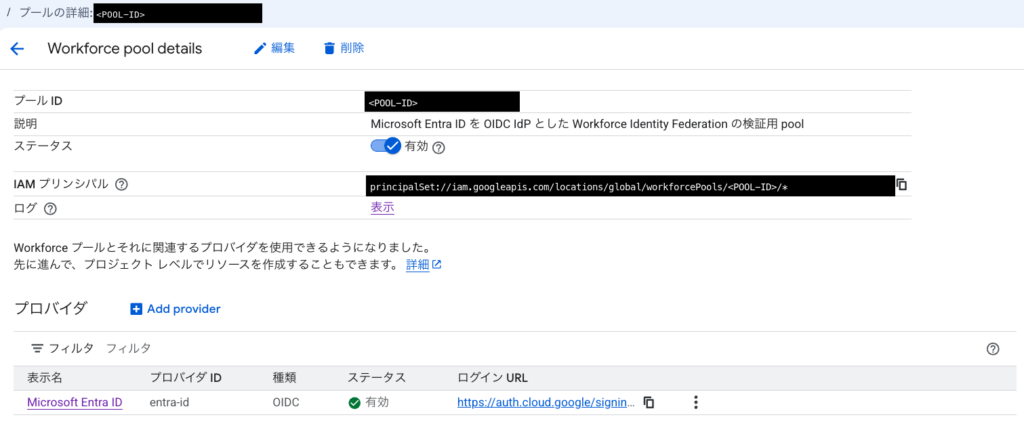Screen dimensions: 1024x430
Task: Copy the login URL with the copy icon
Action: (x=648, y=403)
